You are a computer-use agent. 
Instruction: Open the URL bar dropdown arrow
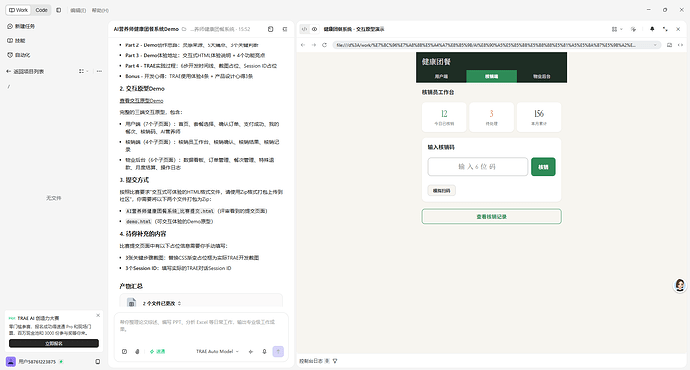tap(655, 45)
